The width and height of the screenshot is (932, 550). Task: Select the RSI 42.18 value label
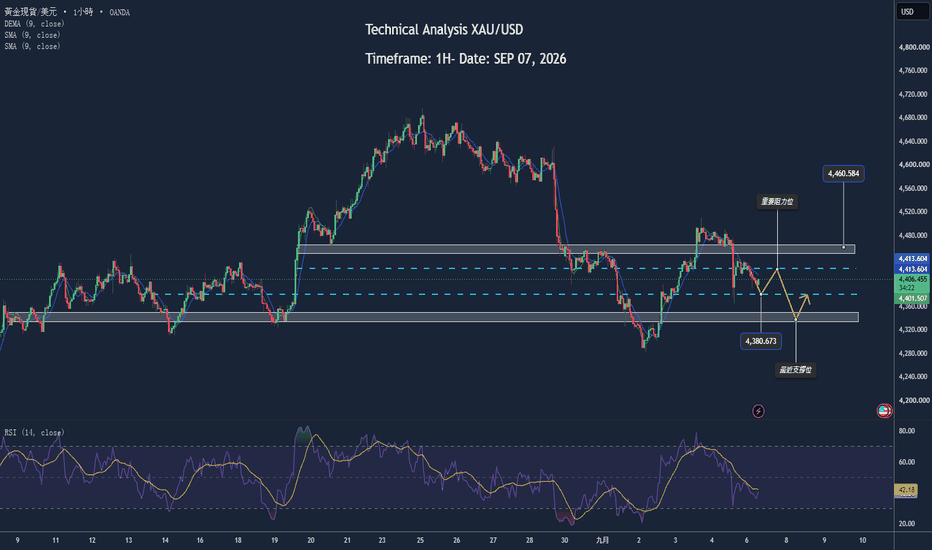(x=906, y=490)
